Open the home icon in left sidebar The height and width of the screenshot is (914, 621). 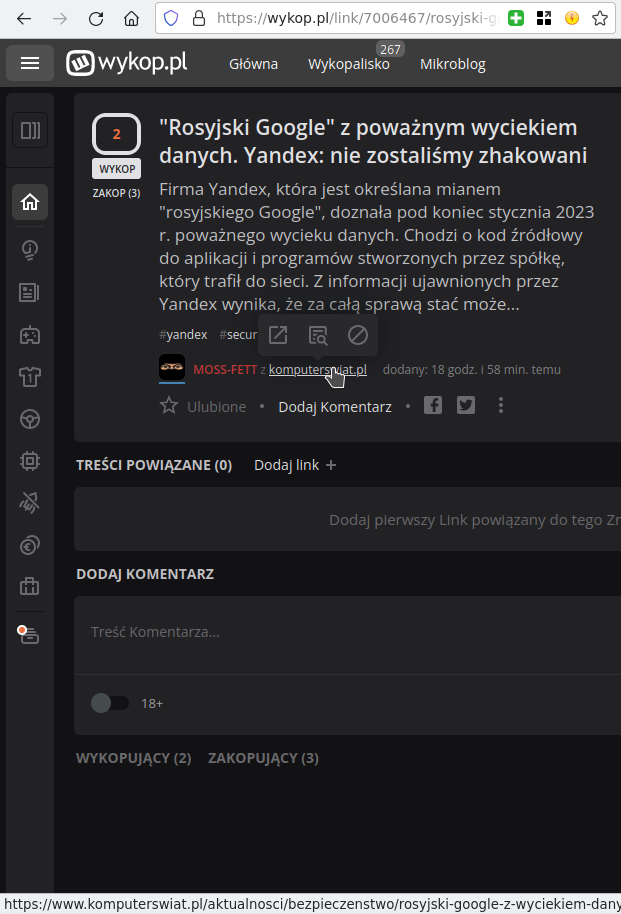tap(30, 202)
